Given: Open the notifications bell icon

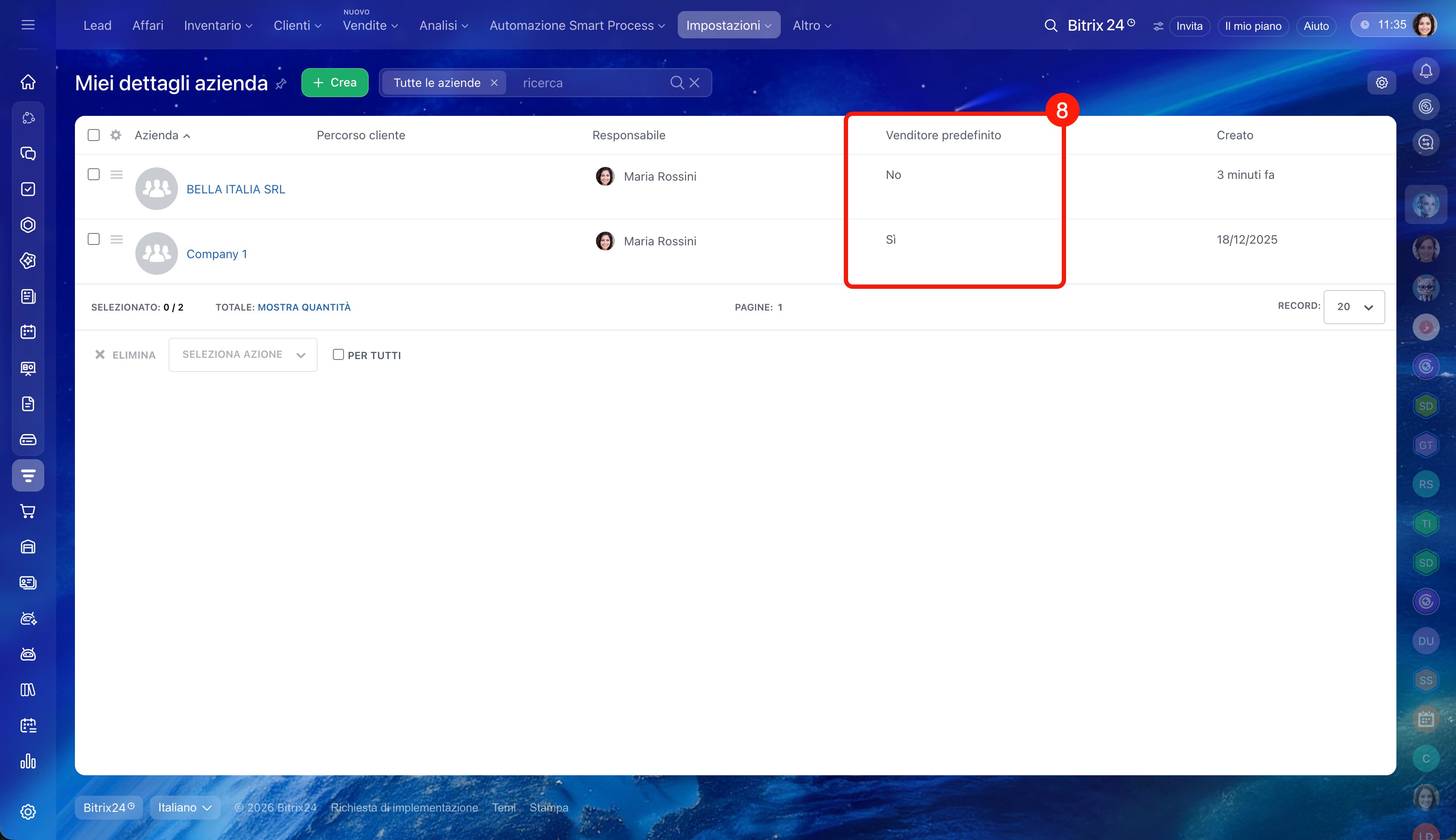Looking at the screenshot, I should click(x=1425, y=71).
